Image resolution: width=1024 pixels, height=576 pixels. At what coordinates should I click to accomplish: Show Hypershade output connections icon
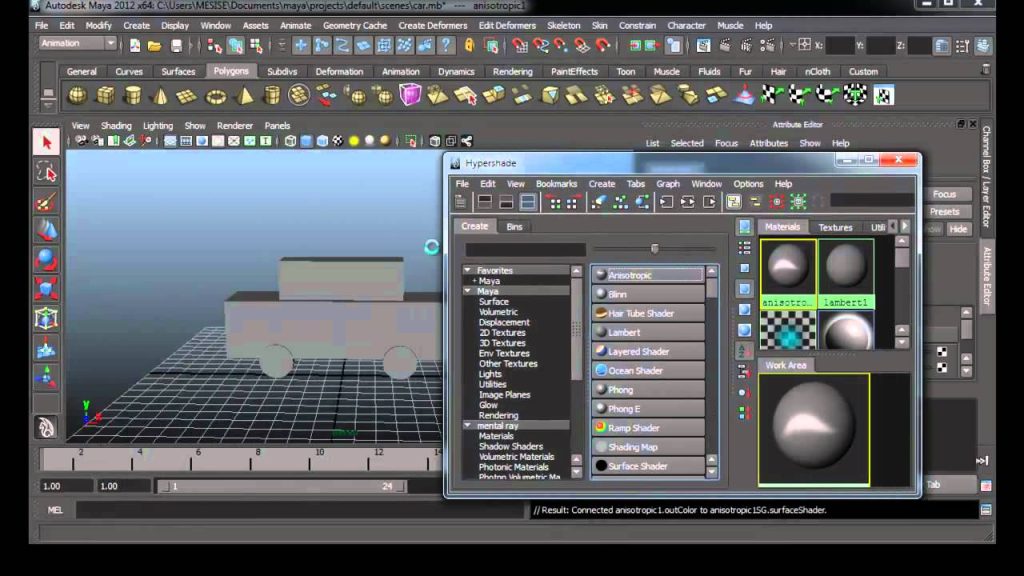709,202
